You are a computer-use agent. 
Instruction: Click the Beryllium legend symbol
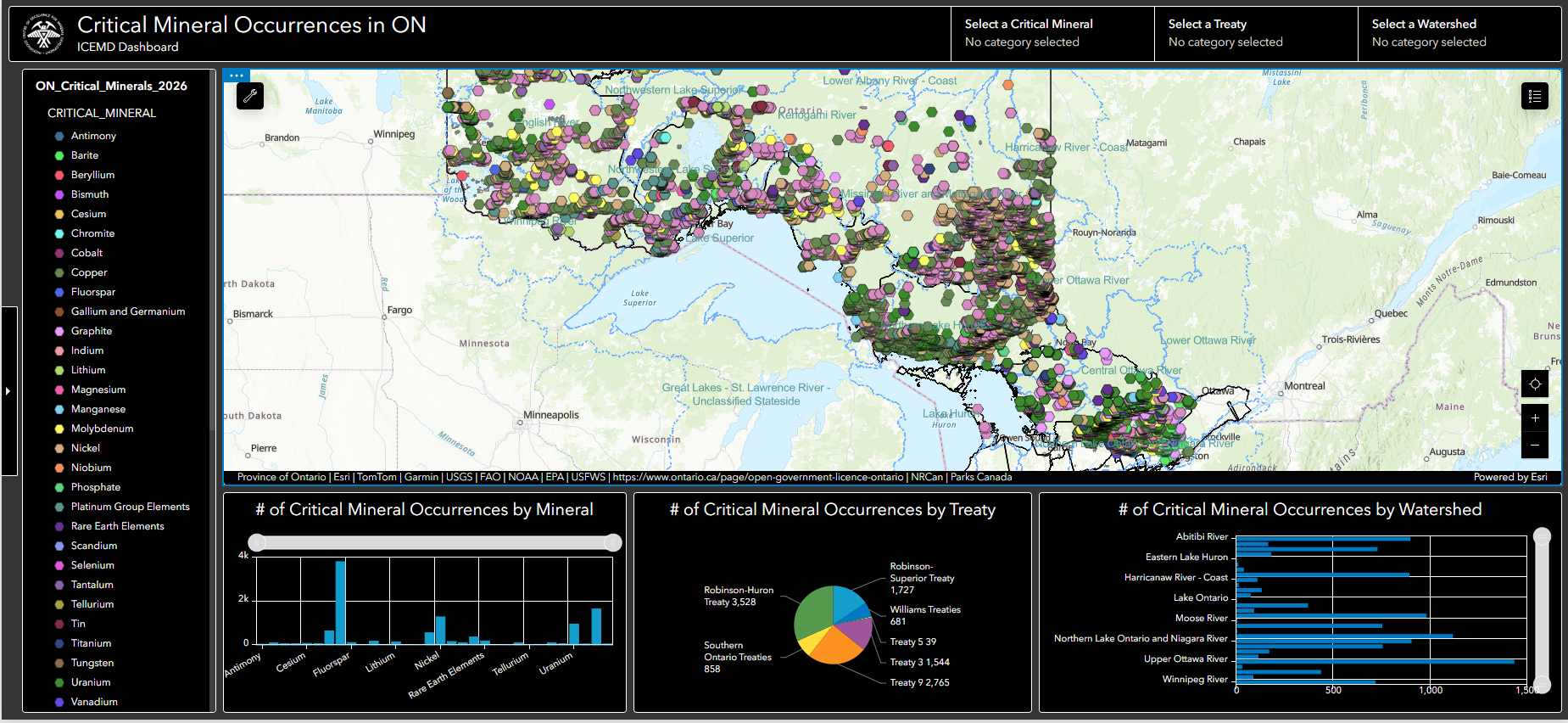pos(59,175)
